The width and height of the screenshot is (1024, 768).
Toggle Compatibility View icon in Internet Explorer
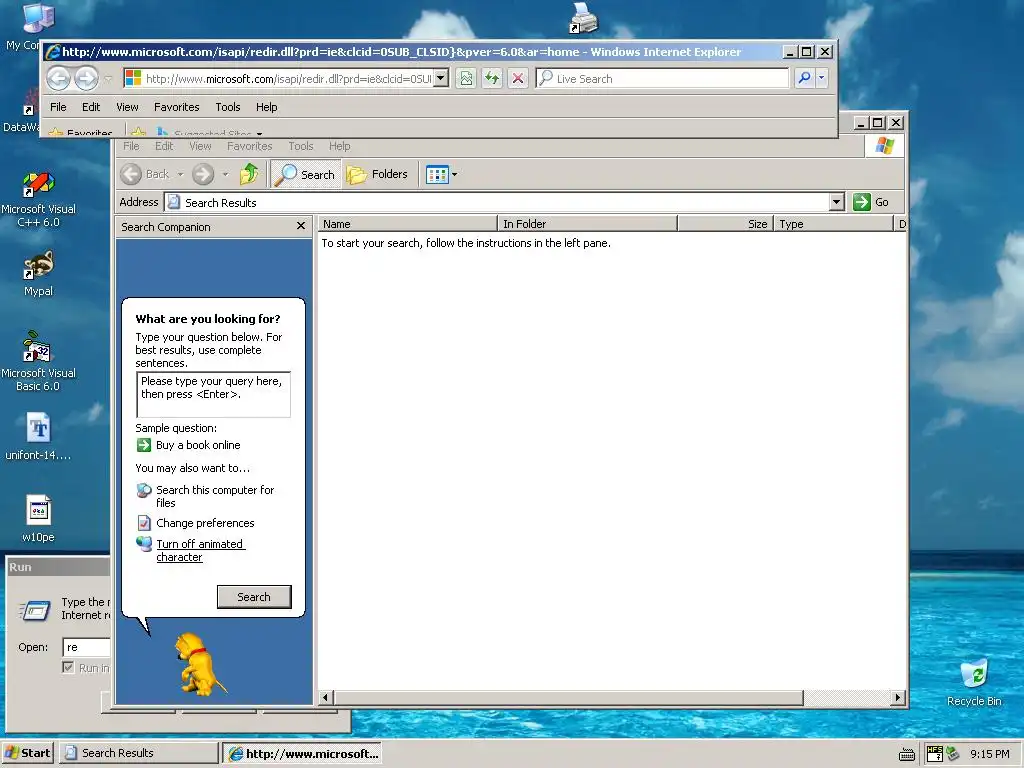(x=466, y=79)
